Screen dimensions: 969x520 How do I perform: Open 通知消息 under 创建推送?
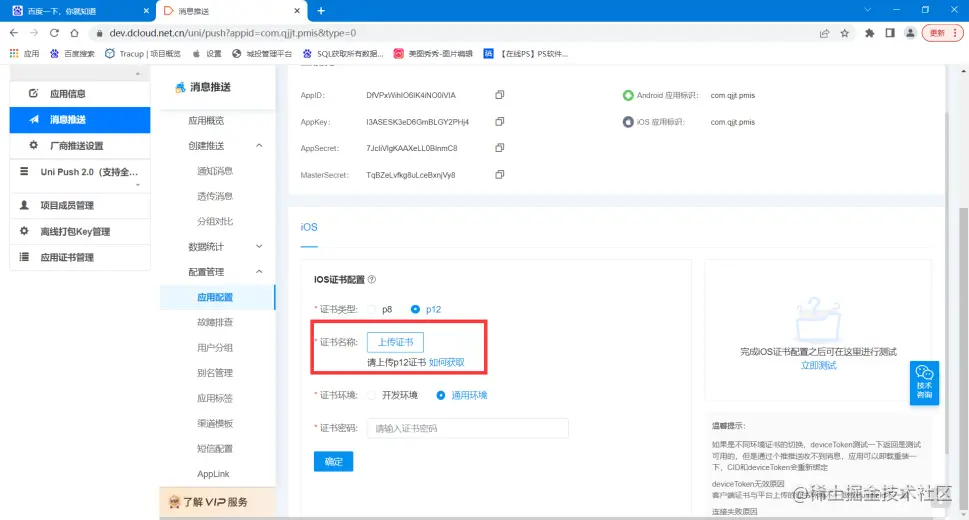(x=215, y=171)
